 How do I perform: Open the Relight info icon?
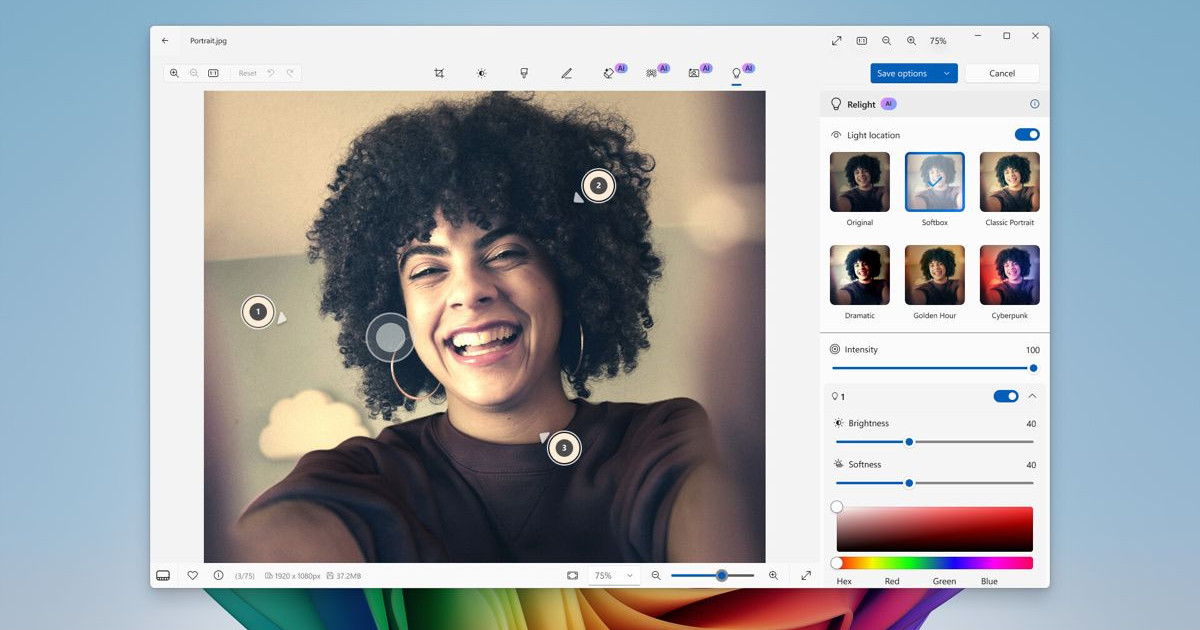click(1034, 104)
